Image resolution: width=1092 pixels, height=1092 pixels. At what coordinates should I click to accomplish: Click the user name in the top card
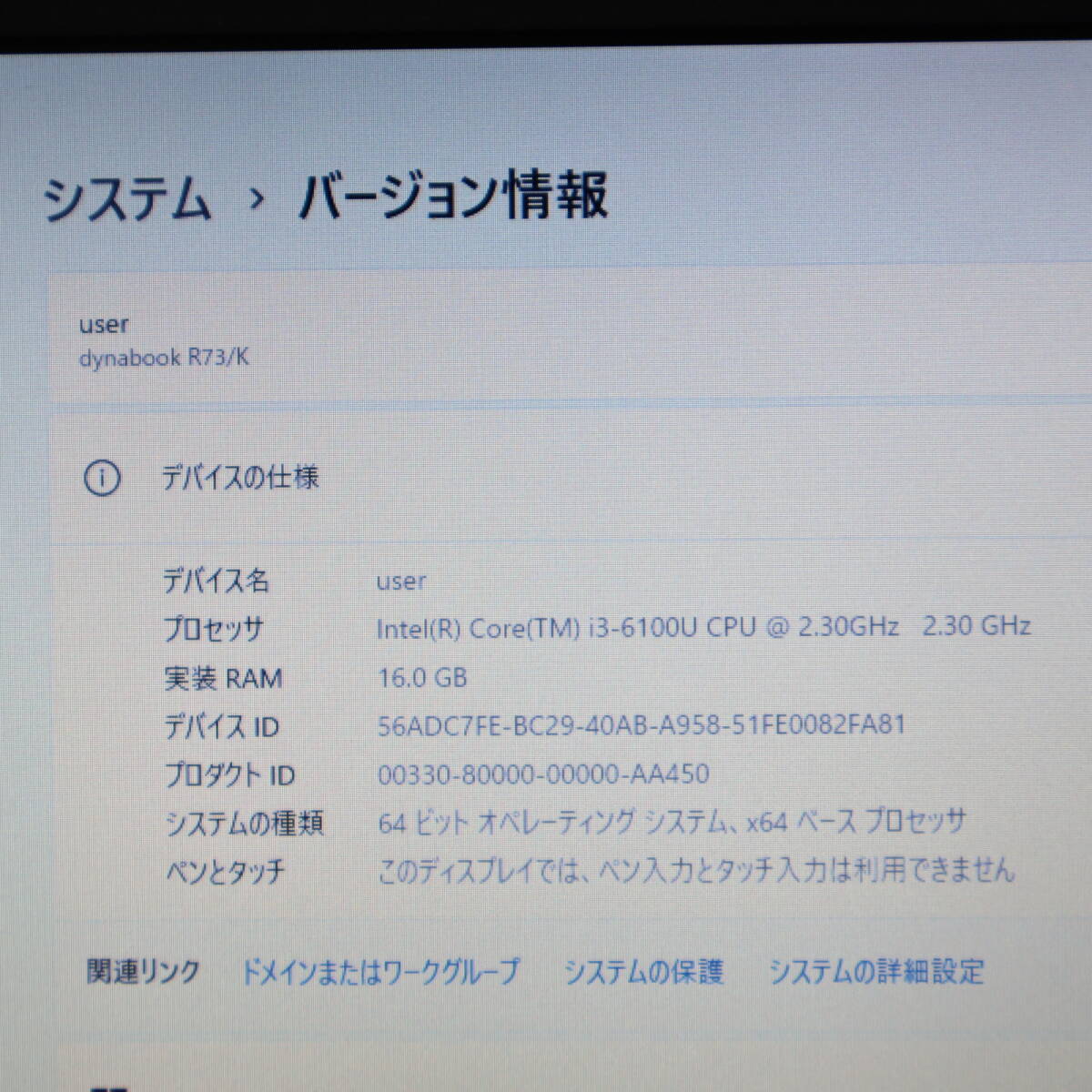(x=104, y=324)
